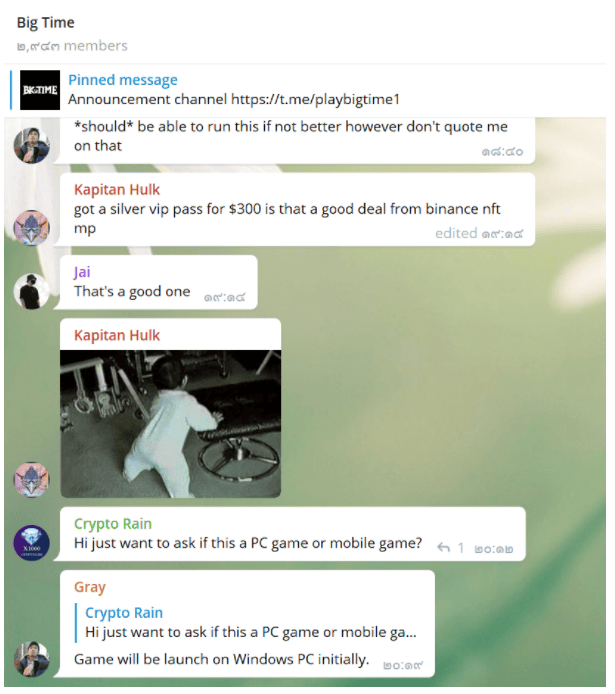Open the playbigtime1 announcement channel link
Viewport: 615px width, 694px height.
coord(315,99)
